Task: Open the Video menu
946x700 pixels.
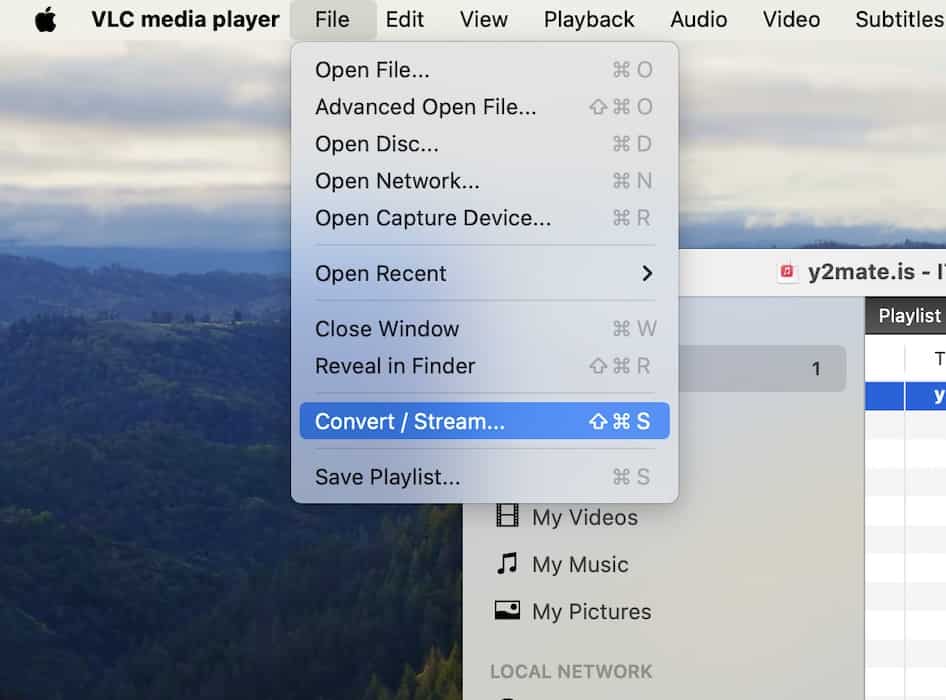Action: coord(791,20)
